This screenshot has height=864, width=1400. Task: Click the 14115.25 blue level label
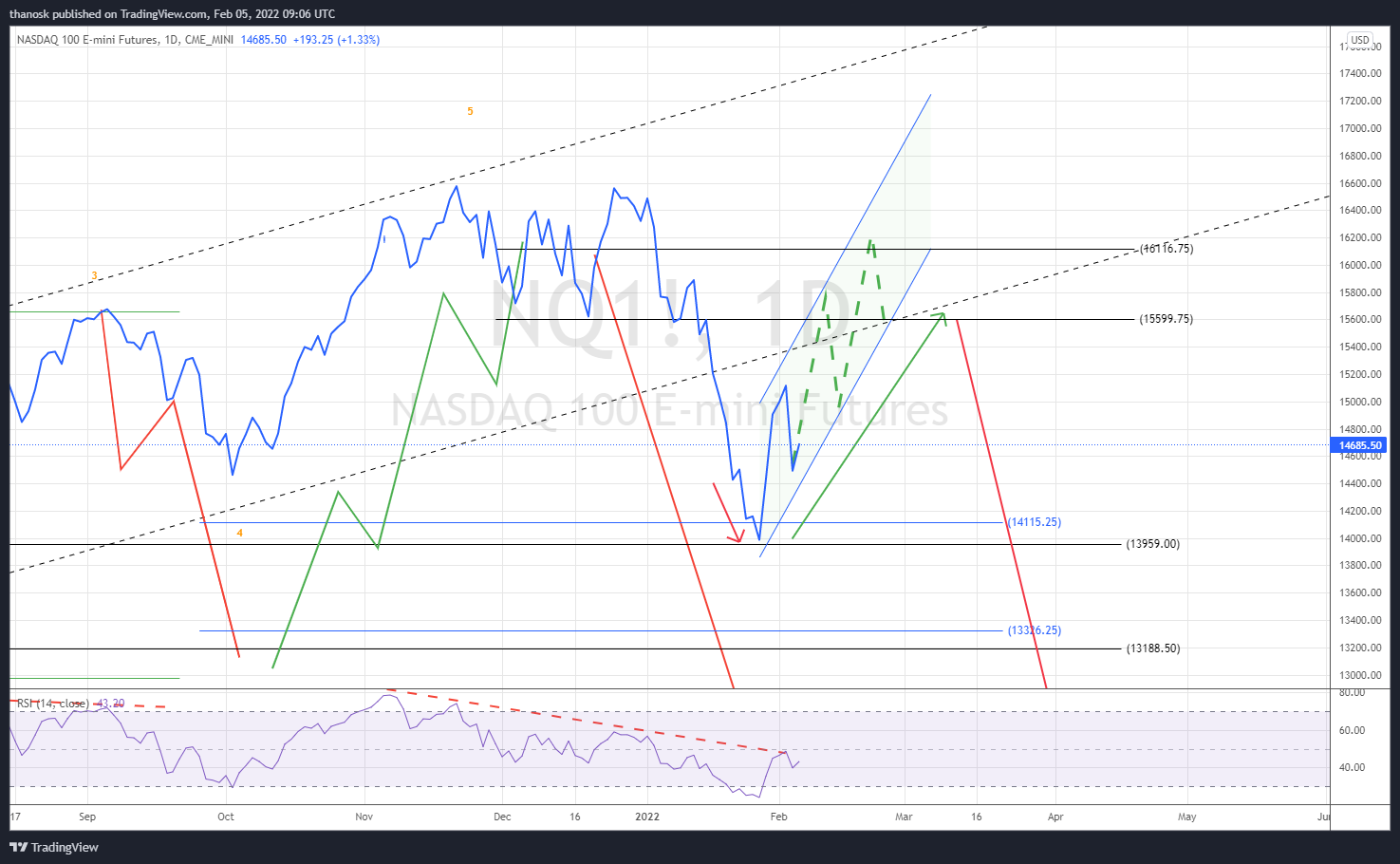coord(1035,522)
